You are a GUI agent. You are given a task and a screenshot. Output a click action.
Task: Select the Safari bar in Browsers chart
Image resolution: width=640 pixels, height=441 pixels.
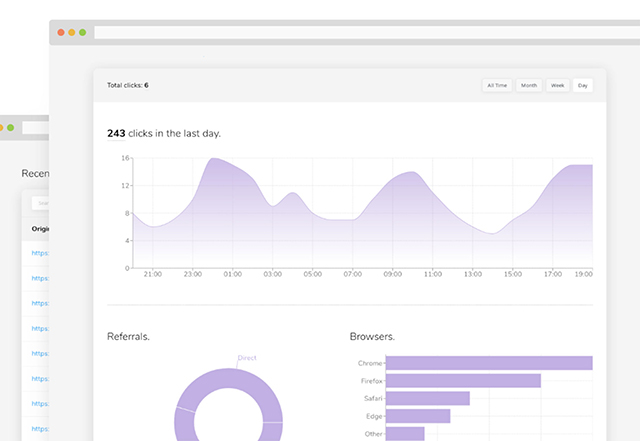coord(427,398)
